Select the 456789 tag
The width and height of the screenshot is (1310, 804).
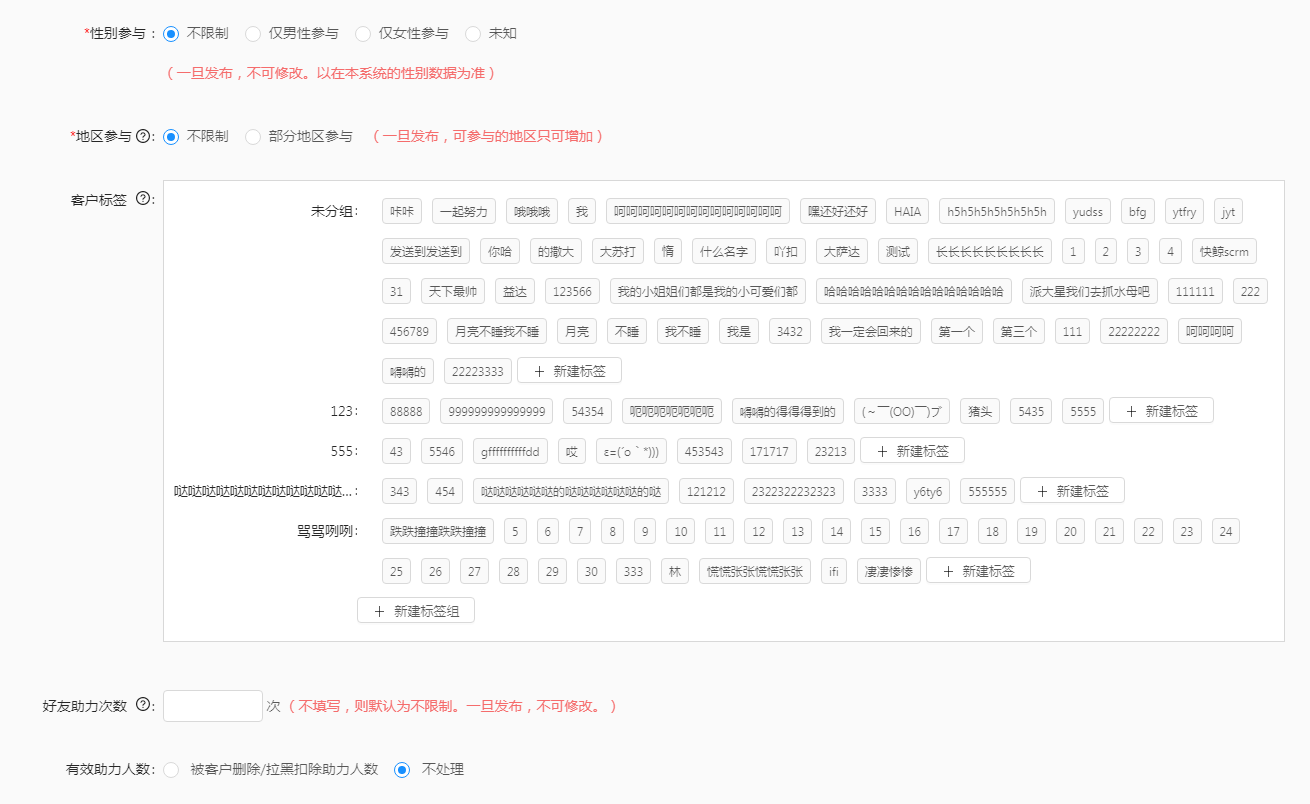pos(410,331)
